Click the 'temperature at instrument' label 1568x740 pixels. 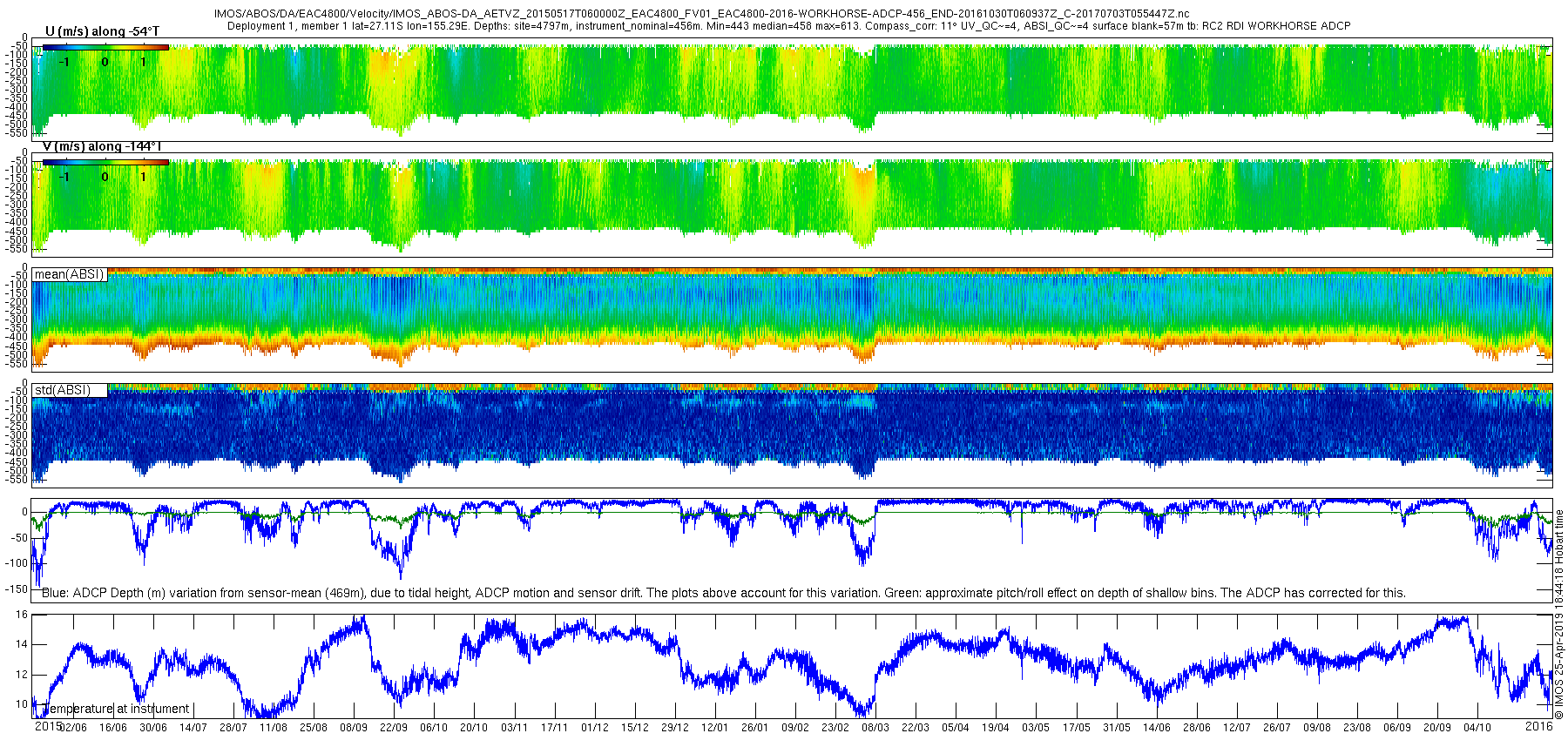(x=116, y=709)
